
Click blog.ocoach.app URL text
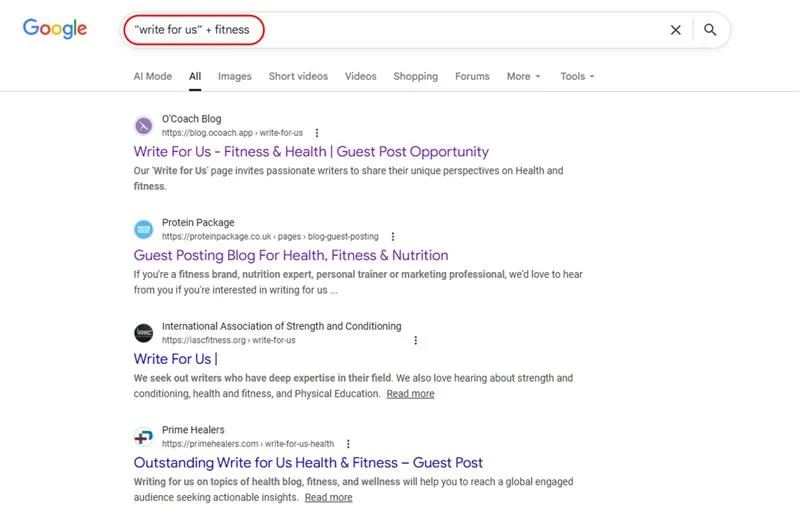[232, 133]
